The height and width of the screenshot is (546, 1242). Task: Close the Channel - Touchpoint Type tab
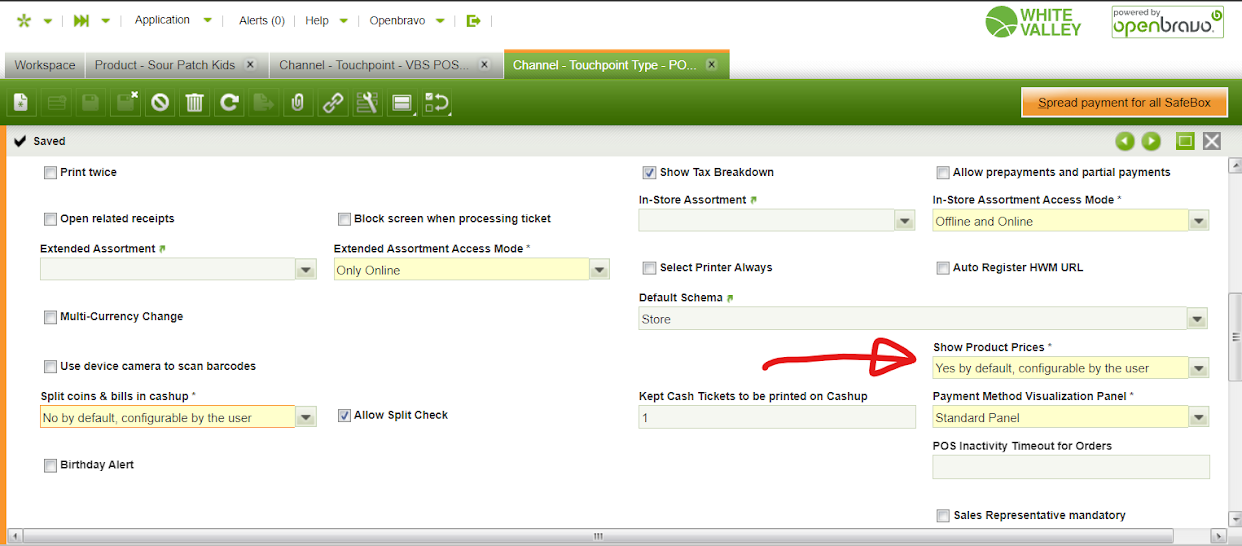(x=712, y=64)
